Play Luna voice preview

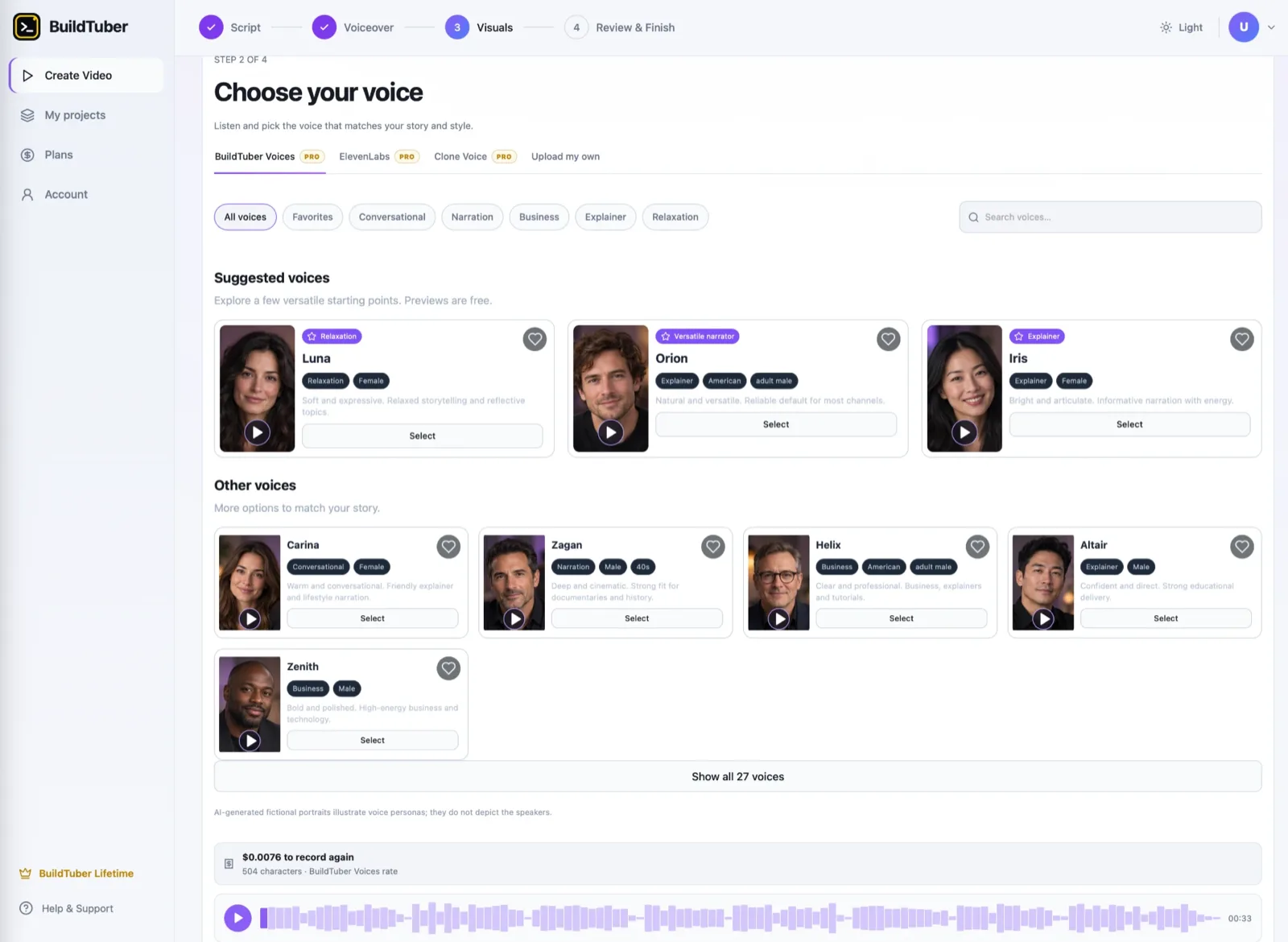[x=258, y=432]
